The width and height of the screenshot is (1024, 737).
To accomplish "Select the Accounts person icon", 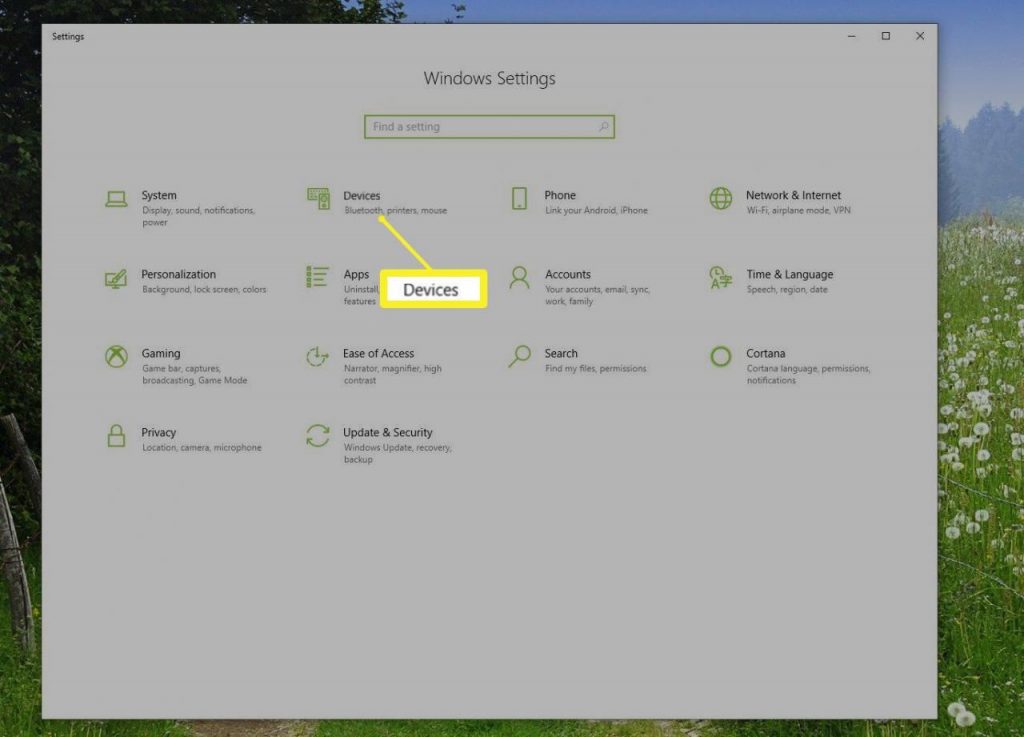I will coord(519,277).
